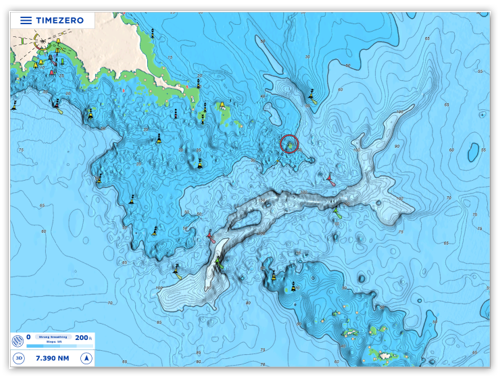This screenshot has width=500, height=378.
Task: Click the red-circled marker on the chart
Action: click(x=289, y=144)
